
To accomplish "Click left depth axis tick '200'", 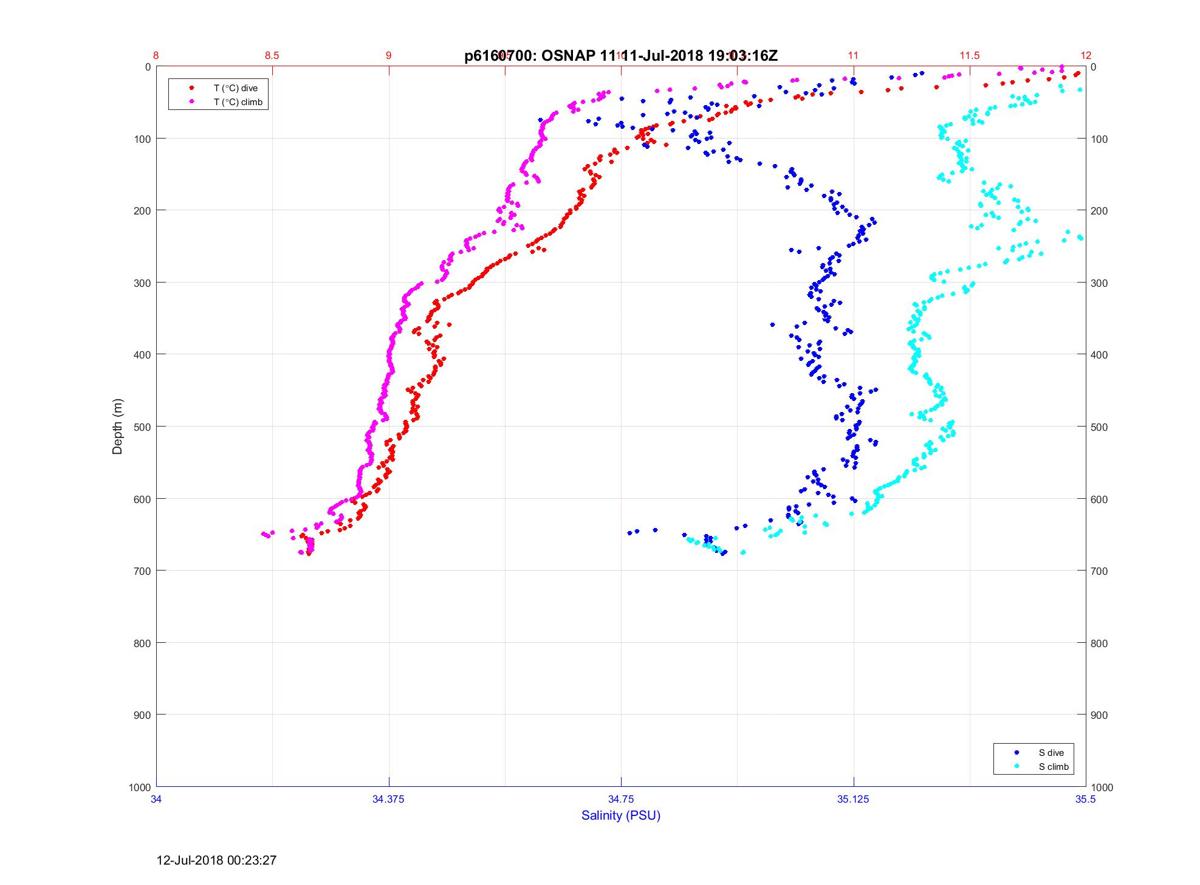I will tap(141, 211).
